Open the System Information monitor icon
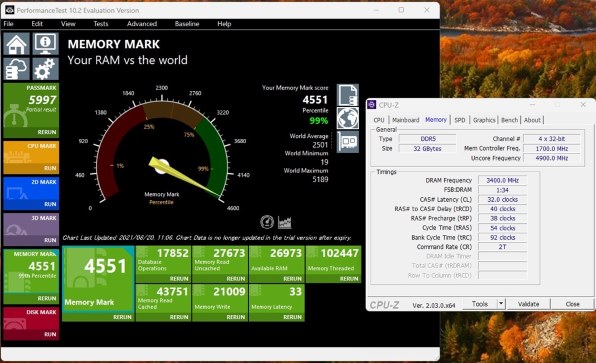This screenshot has height=363, width=596. [x=45, y=44]
